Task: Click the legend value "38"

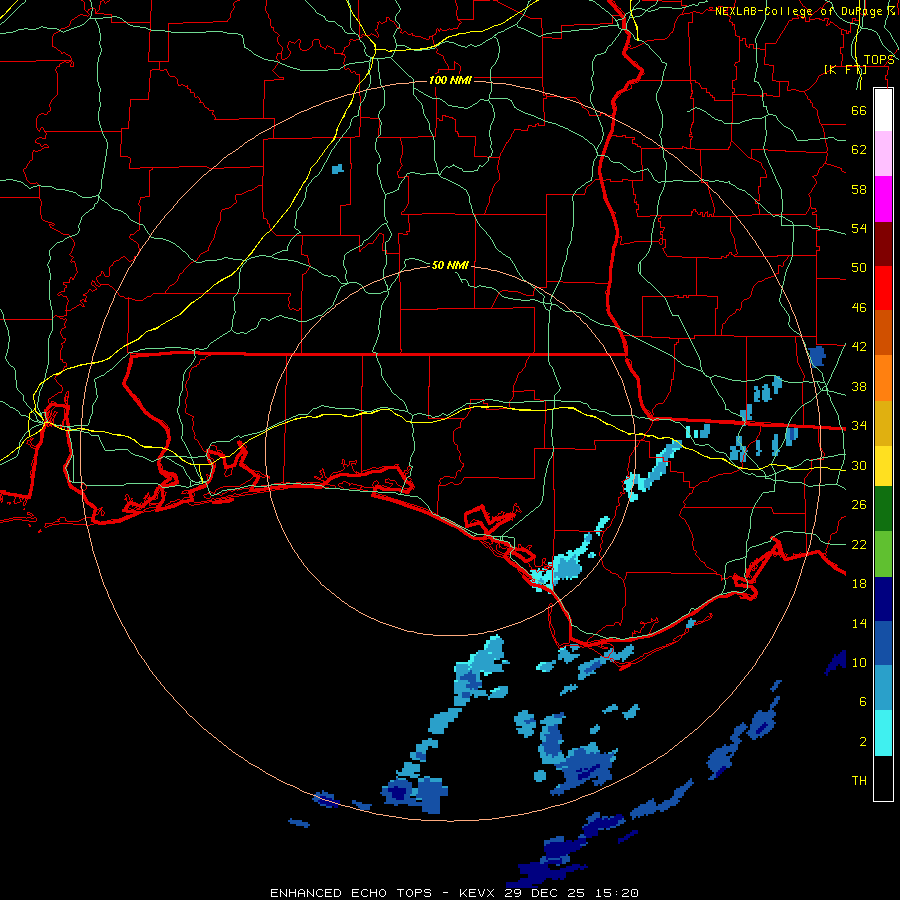Action: 859,386
